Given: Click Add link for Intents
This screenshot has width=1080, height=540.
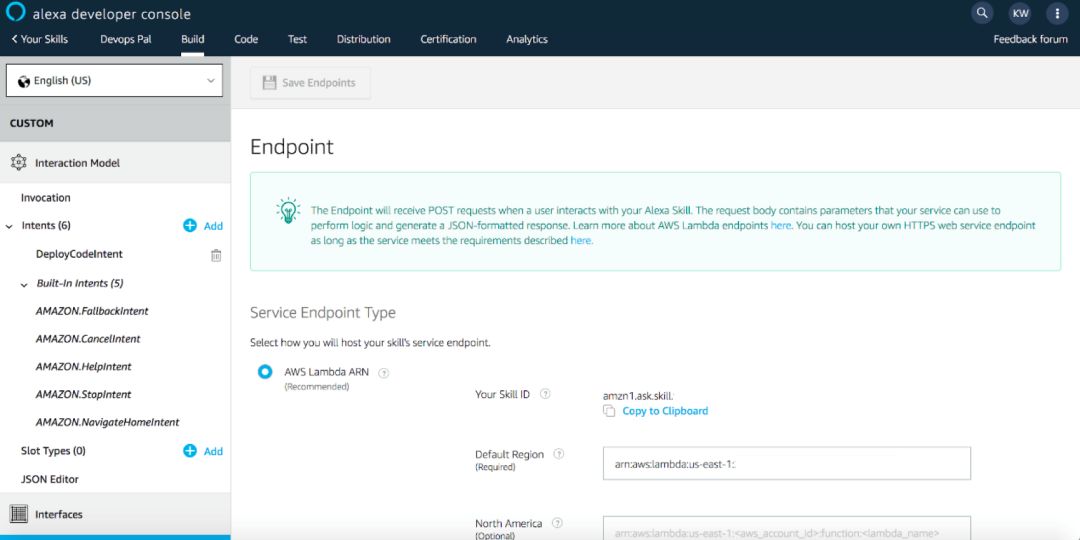Looking at the screenshot, I should tap(214, 226).
